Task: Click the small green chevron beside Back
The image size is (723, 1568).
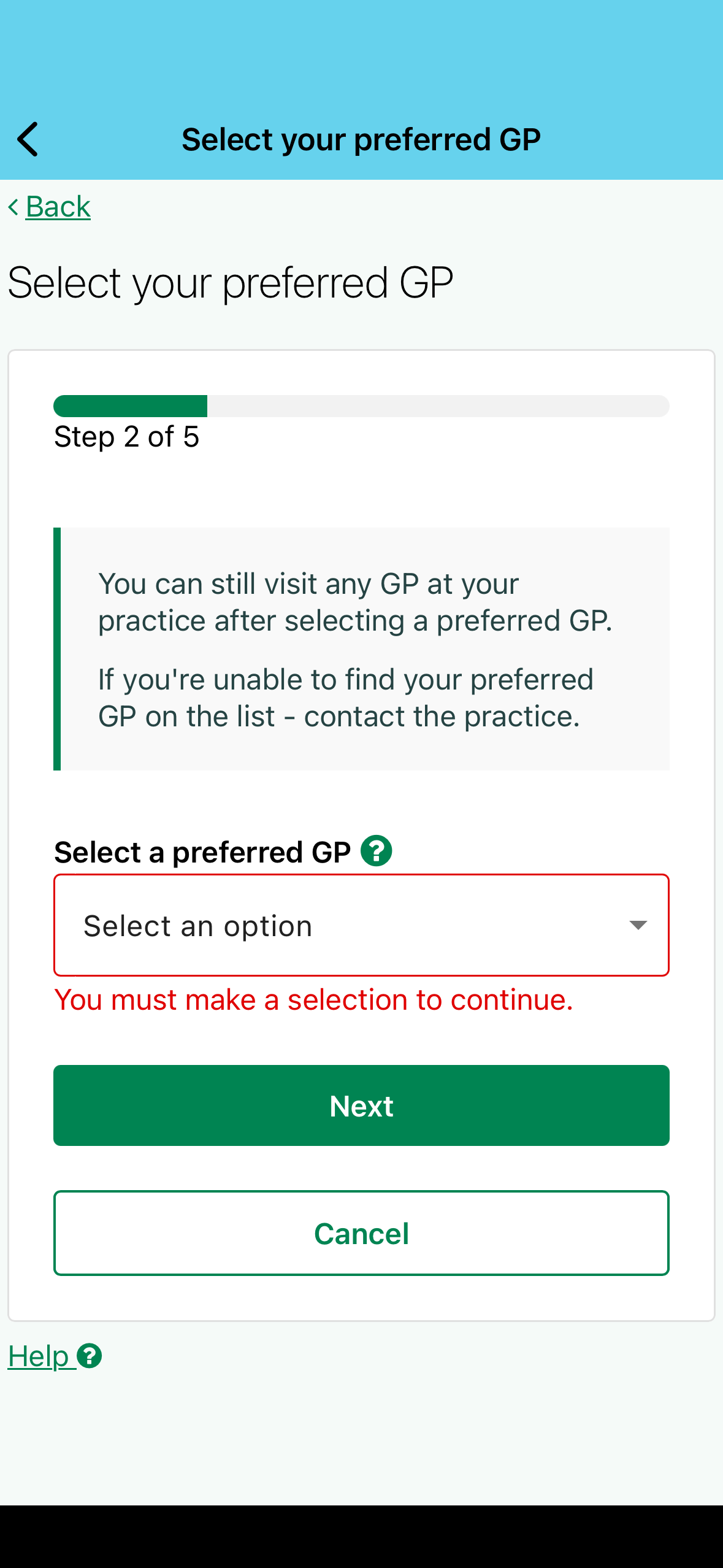Action: [13, 207]
